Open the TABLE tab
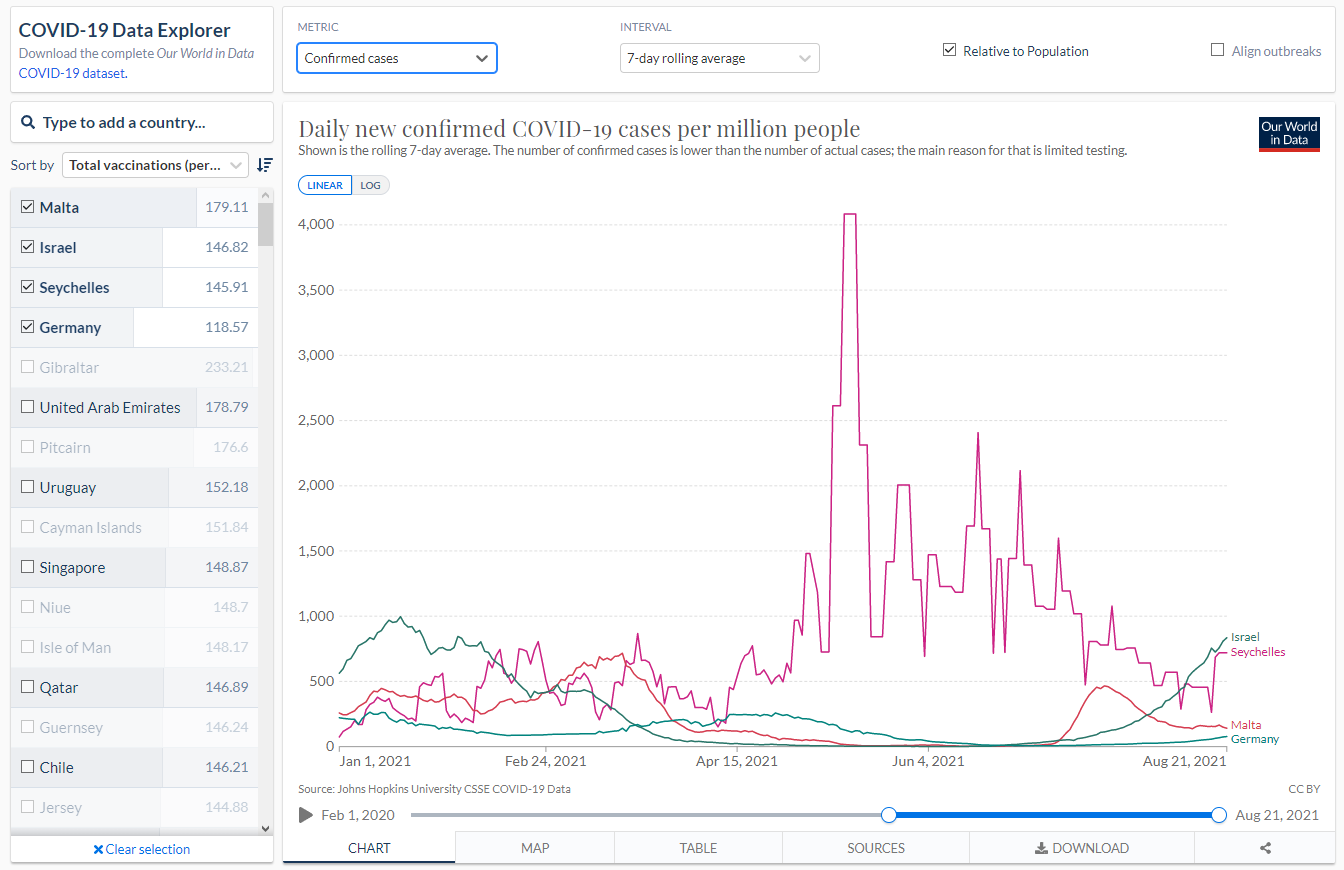 point(698,848)
